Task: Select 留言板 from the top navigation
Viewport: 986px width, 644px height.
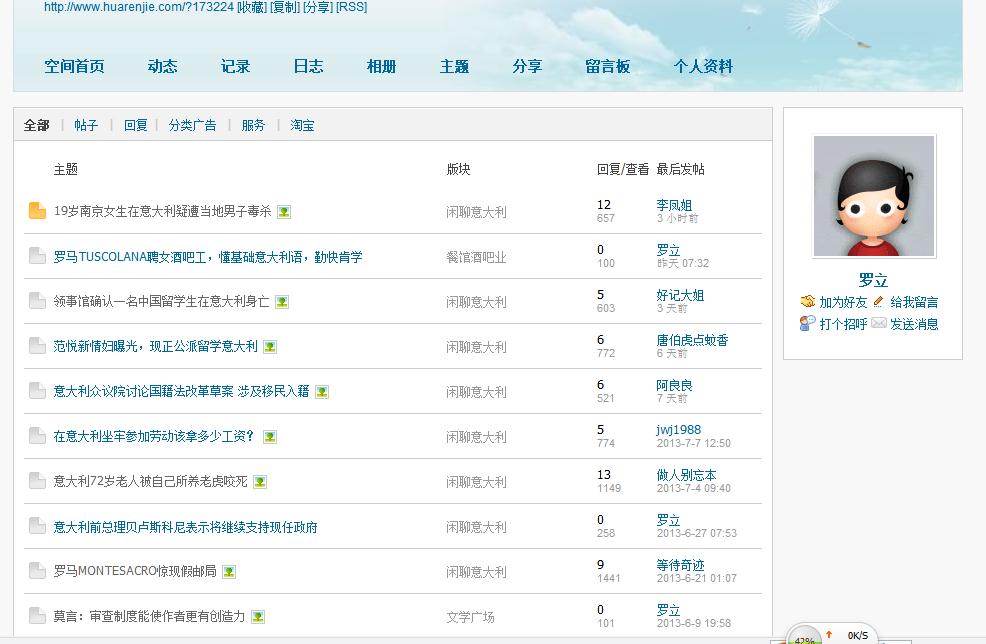Action: [x=608, y=67]
